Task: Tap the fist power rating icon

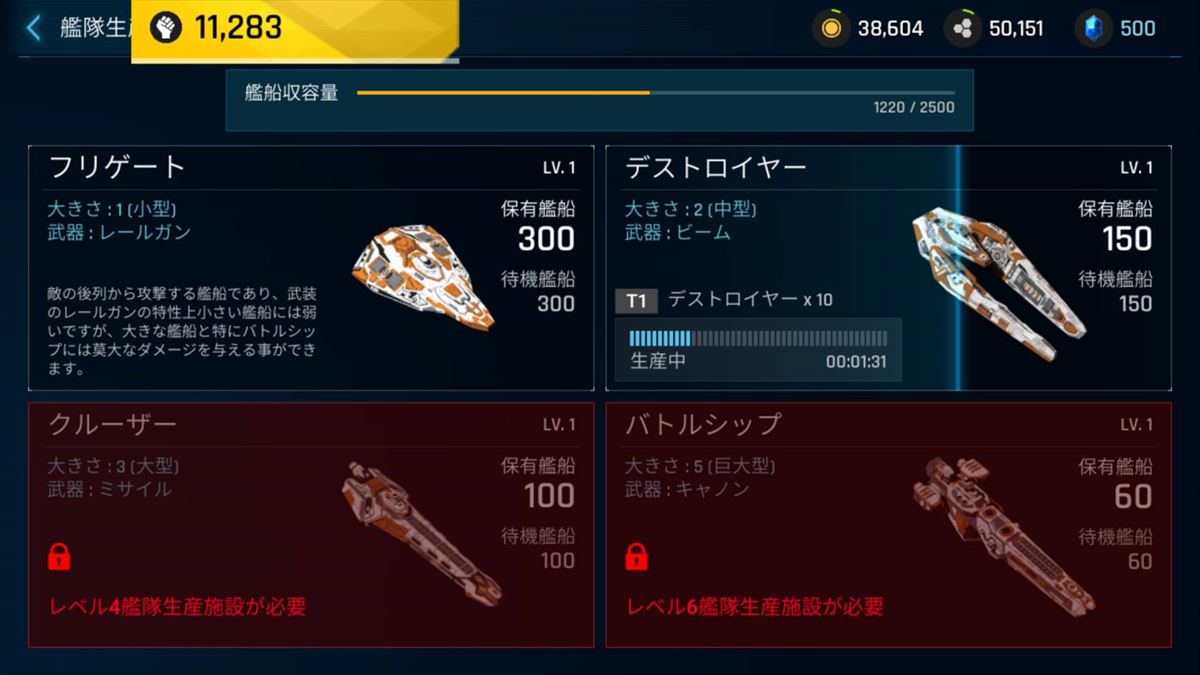Action: (x=165, y=28)
